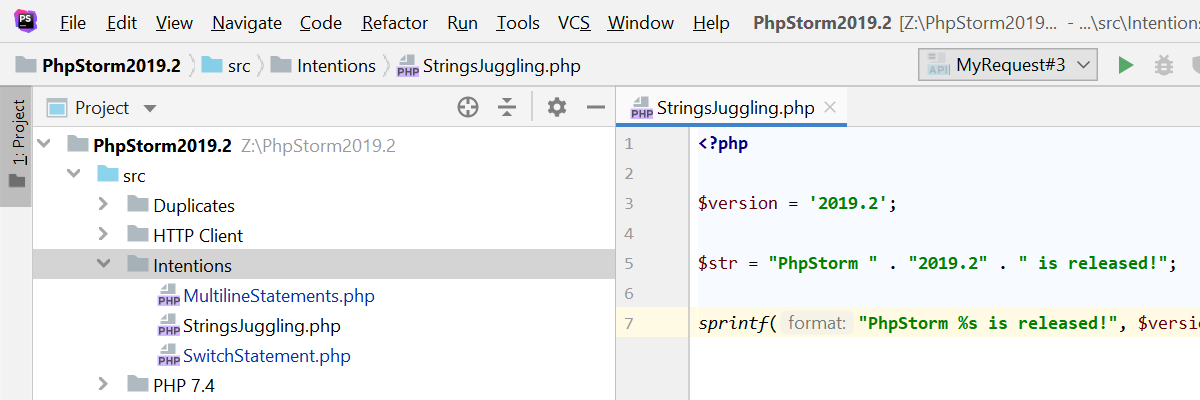Open the Navigate menu

pyautogui.click(x=247, y=22)
